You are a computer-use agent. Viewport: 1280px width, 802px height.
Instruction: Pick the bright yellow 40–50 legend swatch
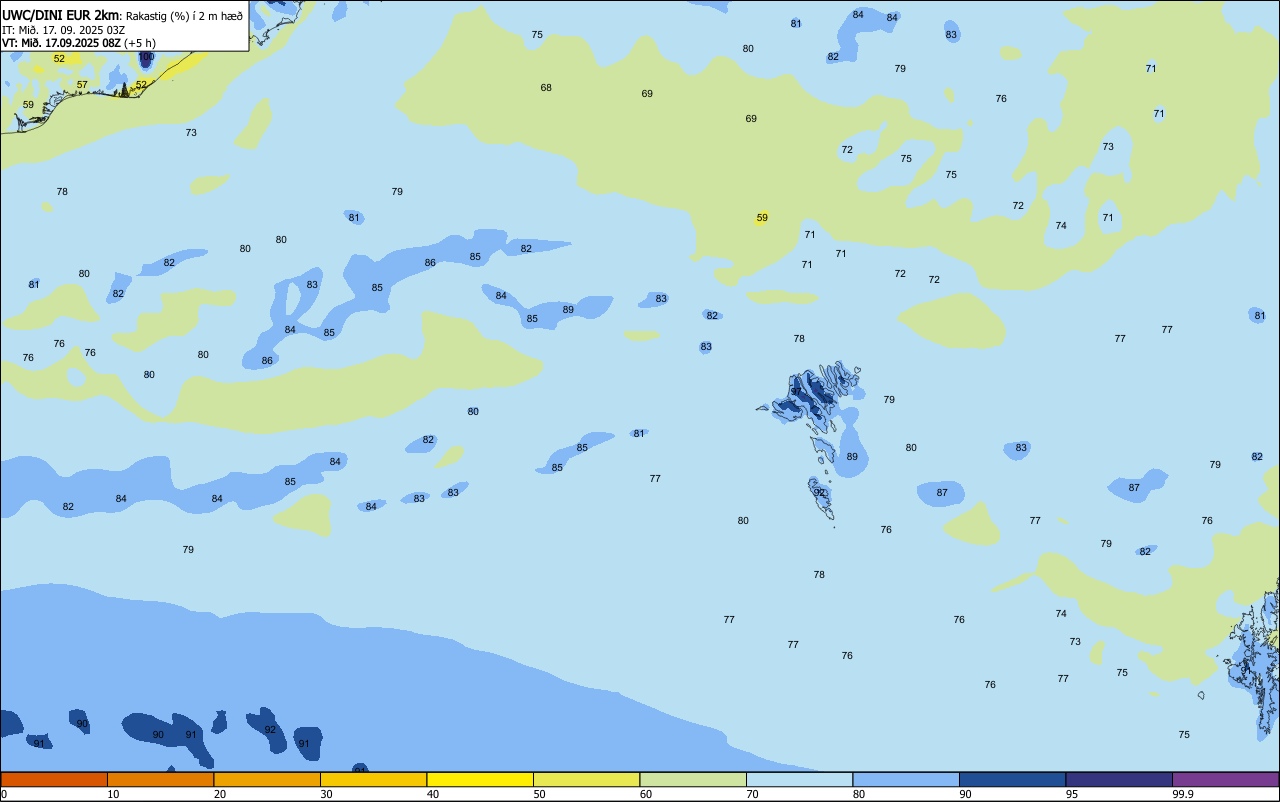point(480,779)
